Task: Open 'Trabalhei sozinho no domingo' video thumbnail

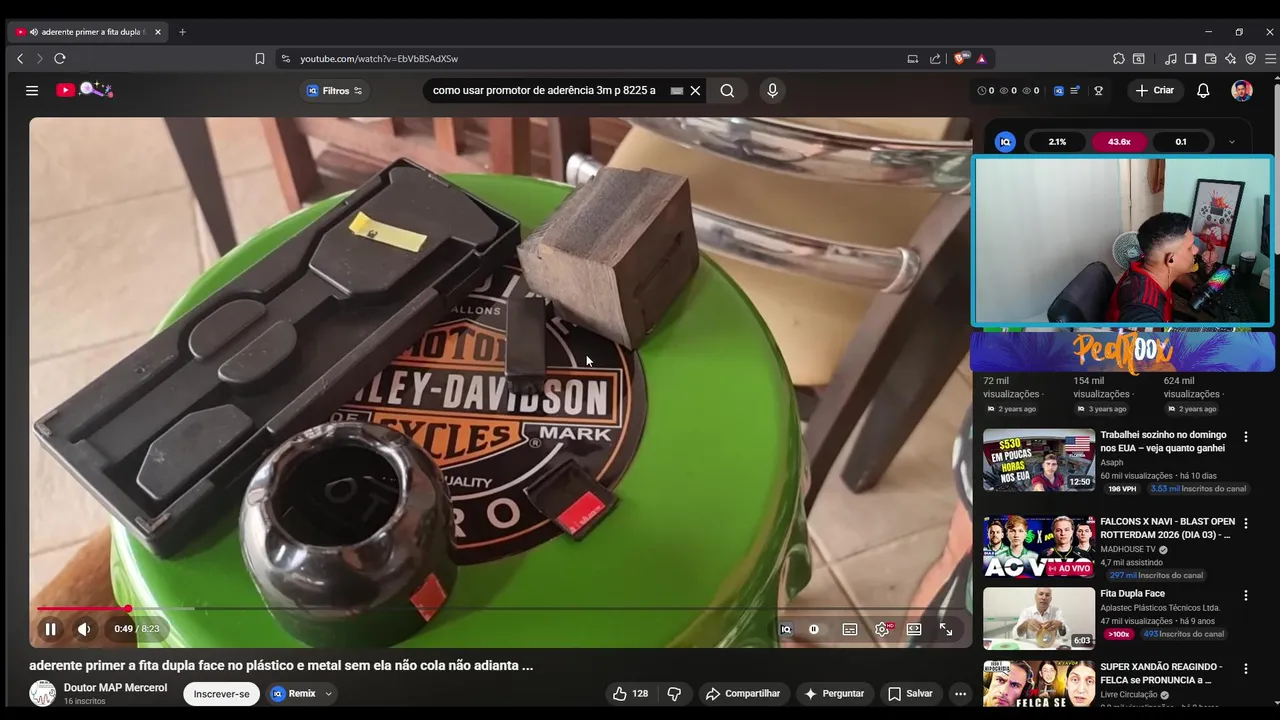Action: tap(1039, 460)
